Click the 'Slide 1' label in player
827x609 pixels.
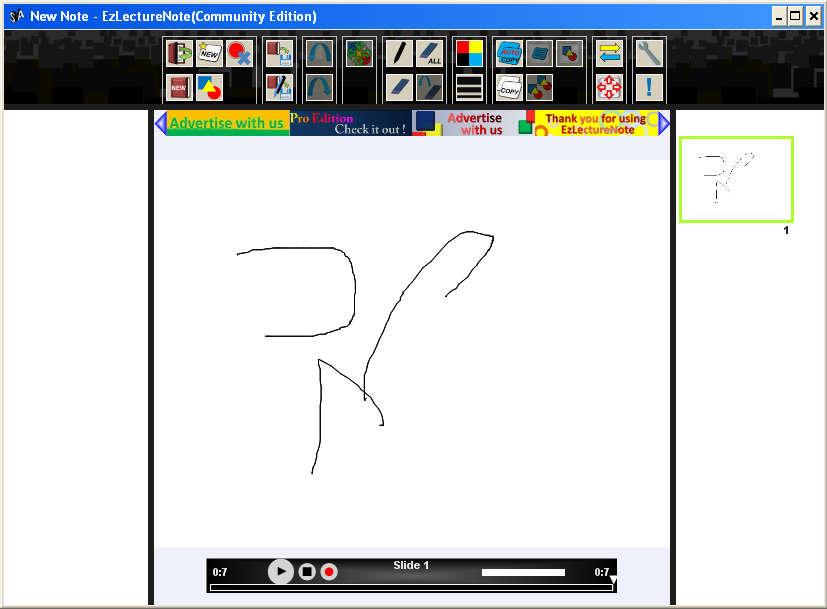click(411, 565)
